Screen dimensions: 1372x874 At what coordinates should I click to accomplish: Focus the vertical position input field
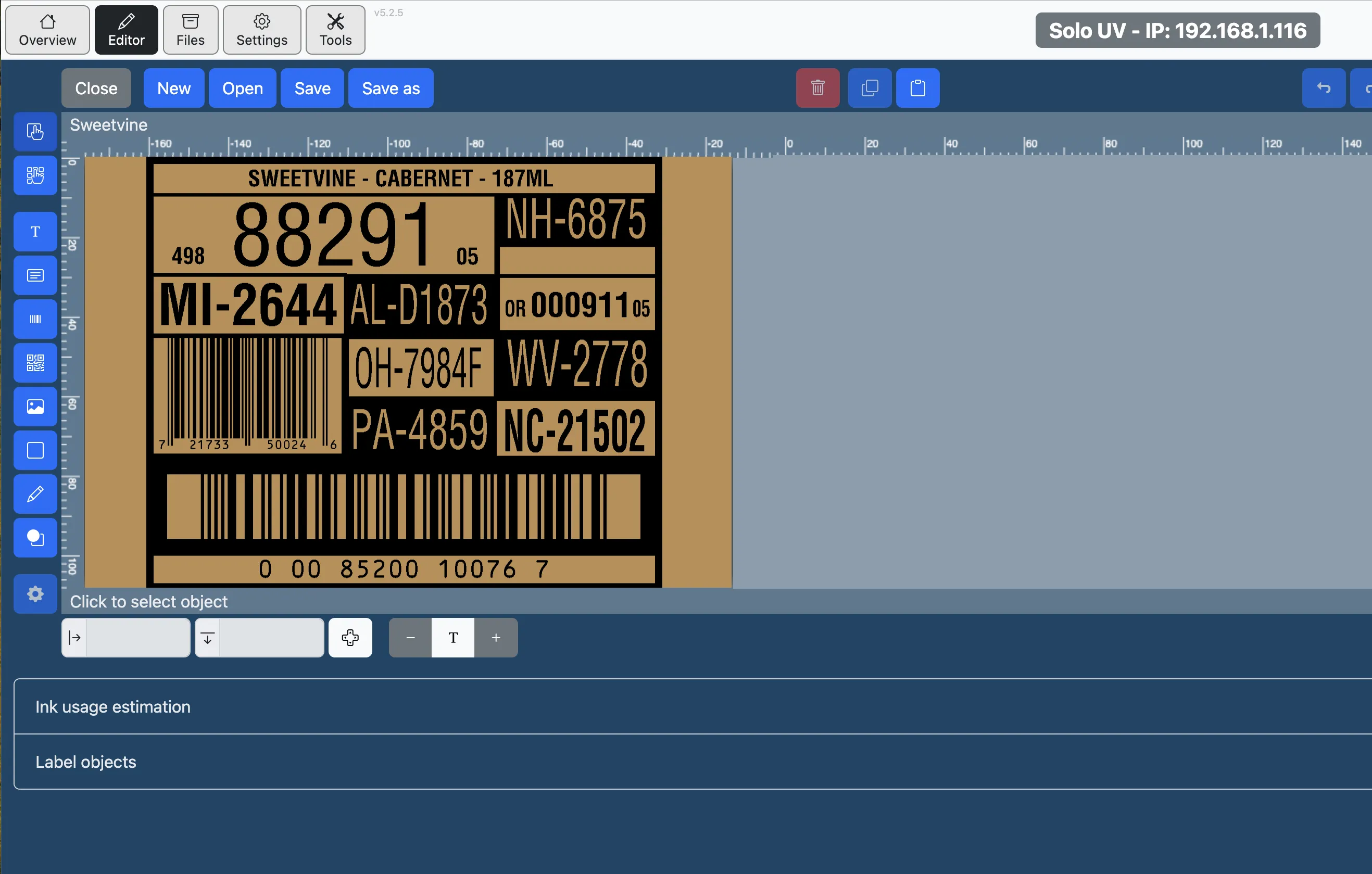coord(272,638)
